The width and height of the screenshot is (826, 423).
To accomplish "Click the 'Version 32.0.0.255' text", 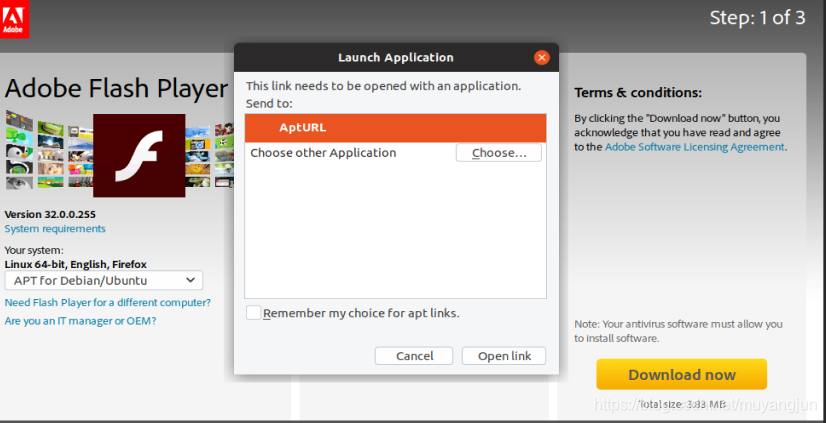I will [x=50, y=214].
